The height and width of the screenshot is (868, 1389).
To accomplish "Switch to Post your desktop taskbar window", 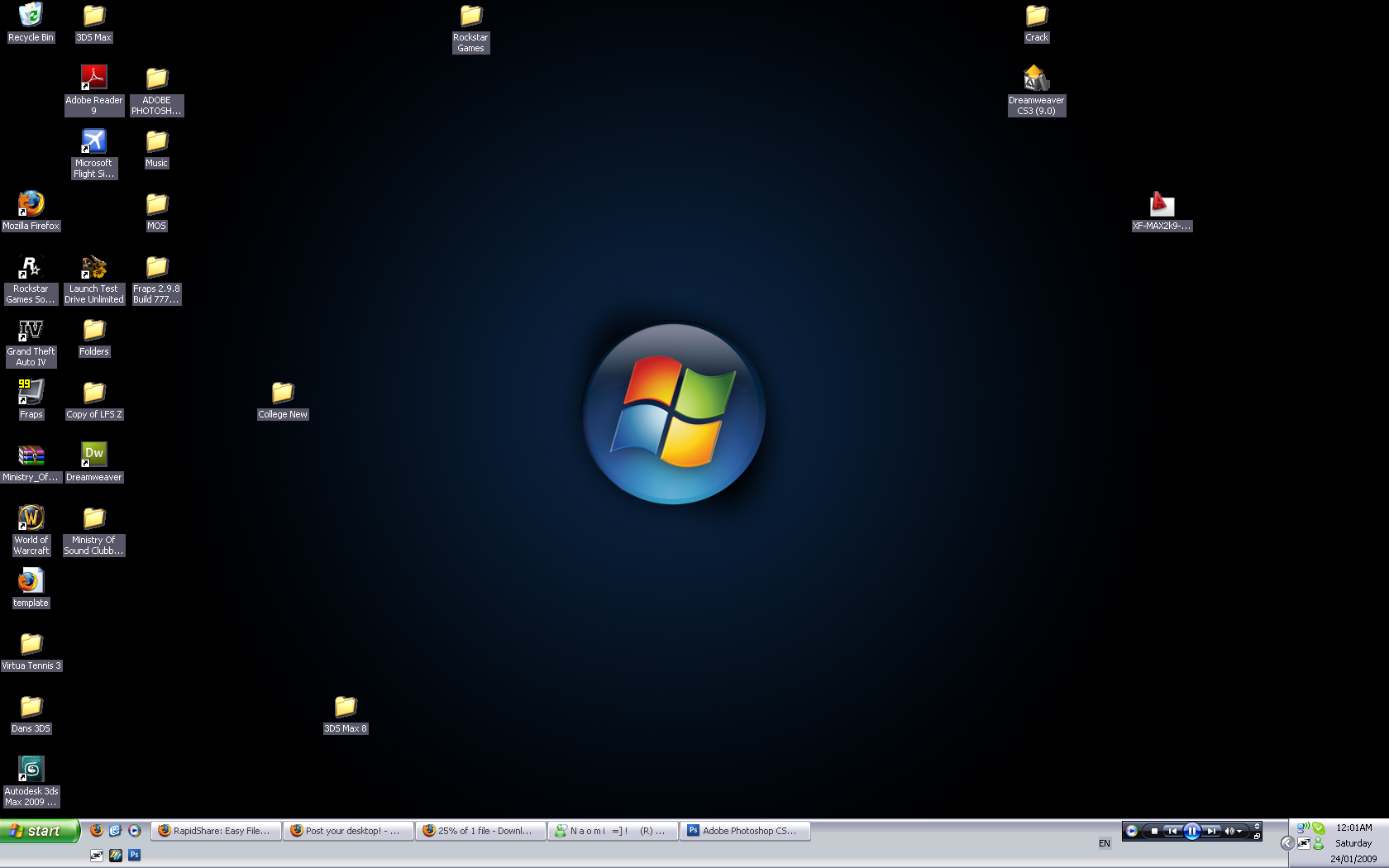I will coord(348,831).
